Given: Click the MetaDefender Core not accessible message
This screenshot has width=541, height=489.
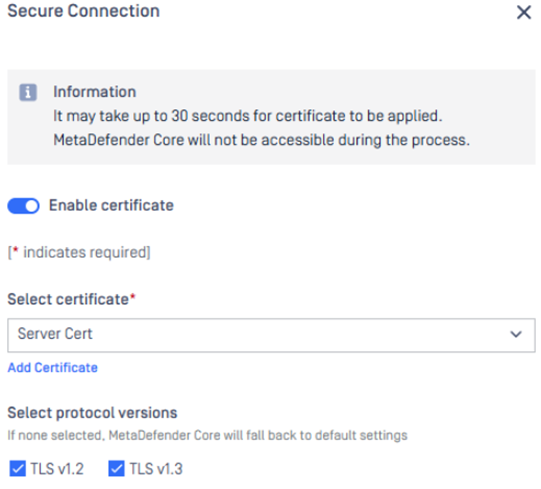Looking at the screenshot, I should [262, 140].
